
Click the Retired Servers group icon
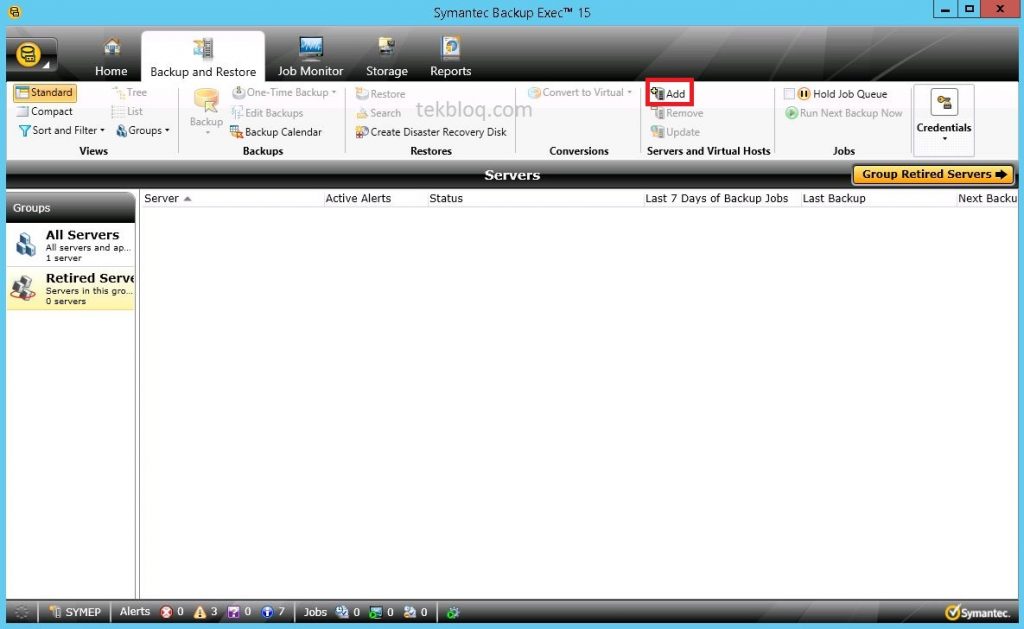[x=24, y=288]
